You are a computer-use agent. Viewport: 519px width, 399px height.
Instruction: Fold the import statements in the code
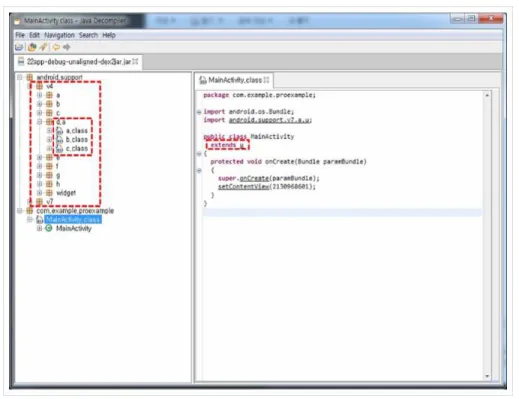199,112
